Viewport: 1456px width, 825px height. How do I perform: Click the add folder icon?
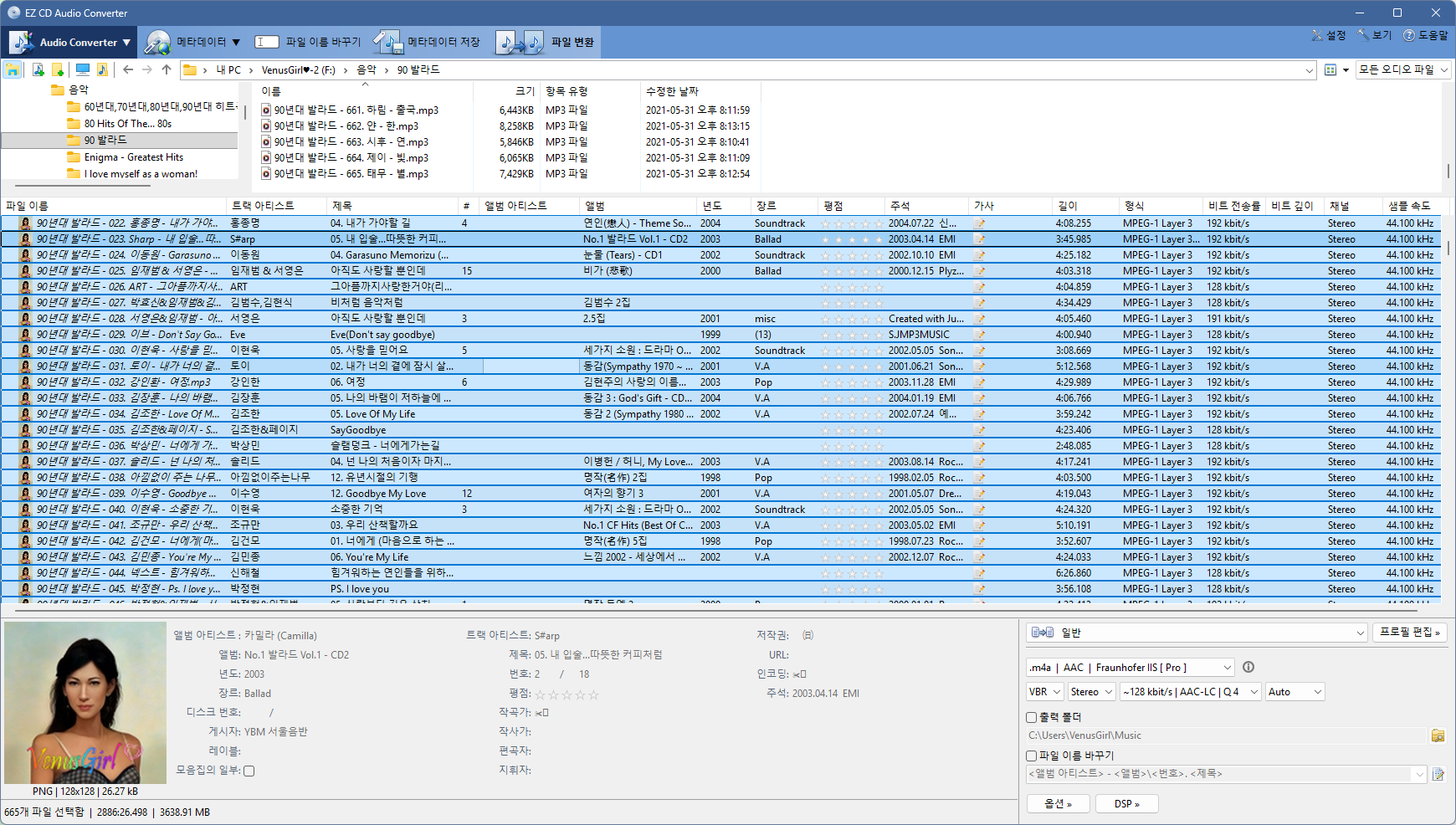58,69
